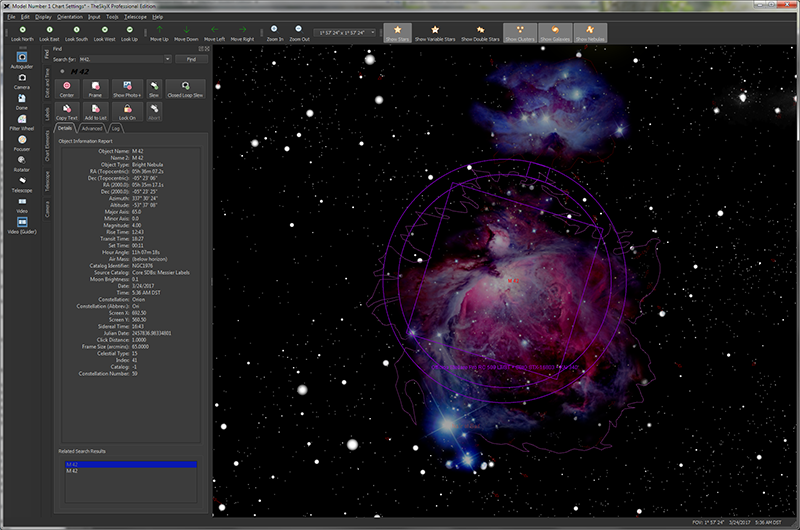Click the Look Up toolbar icon
The height and width of the screenshot is (530, 800).
tap(130, 33)
